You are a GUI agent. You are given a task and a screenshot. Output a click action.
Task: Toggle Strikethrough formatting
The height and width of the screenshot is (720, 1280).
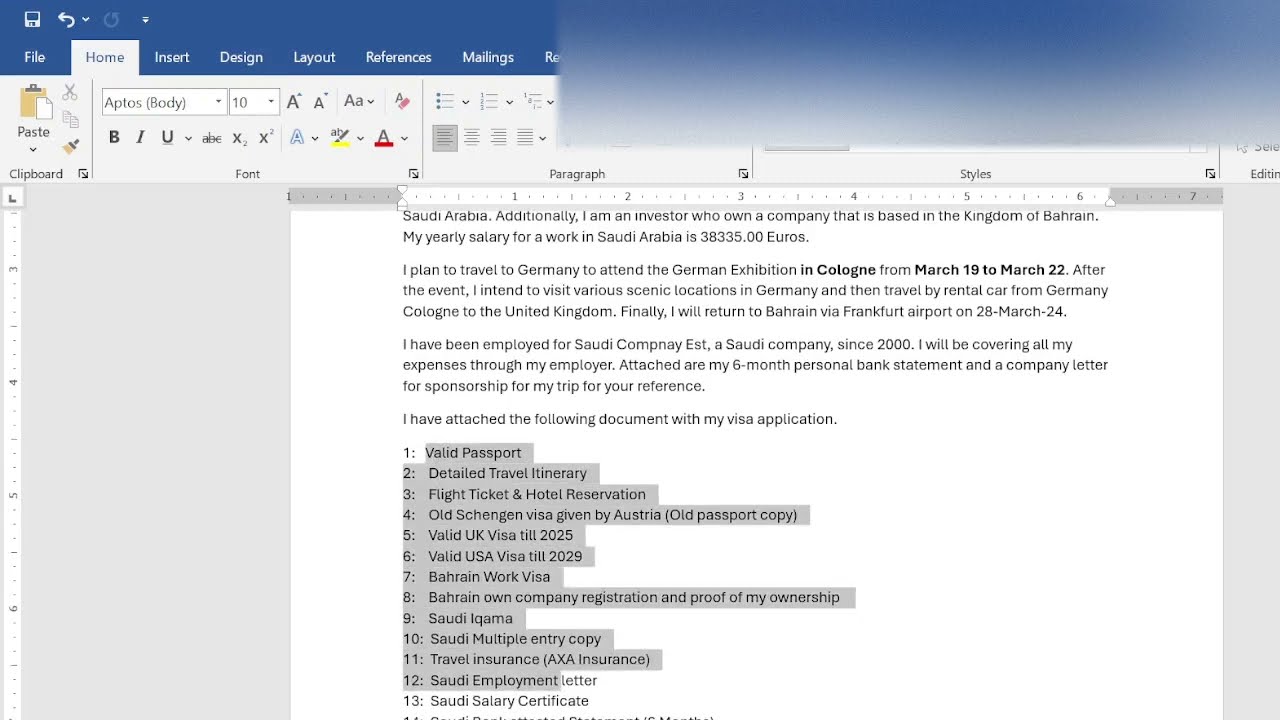click(212, 138)
